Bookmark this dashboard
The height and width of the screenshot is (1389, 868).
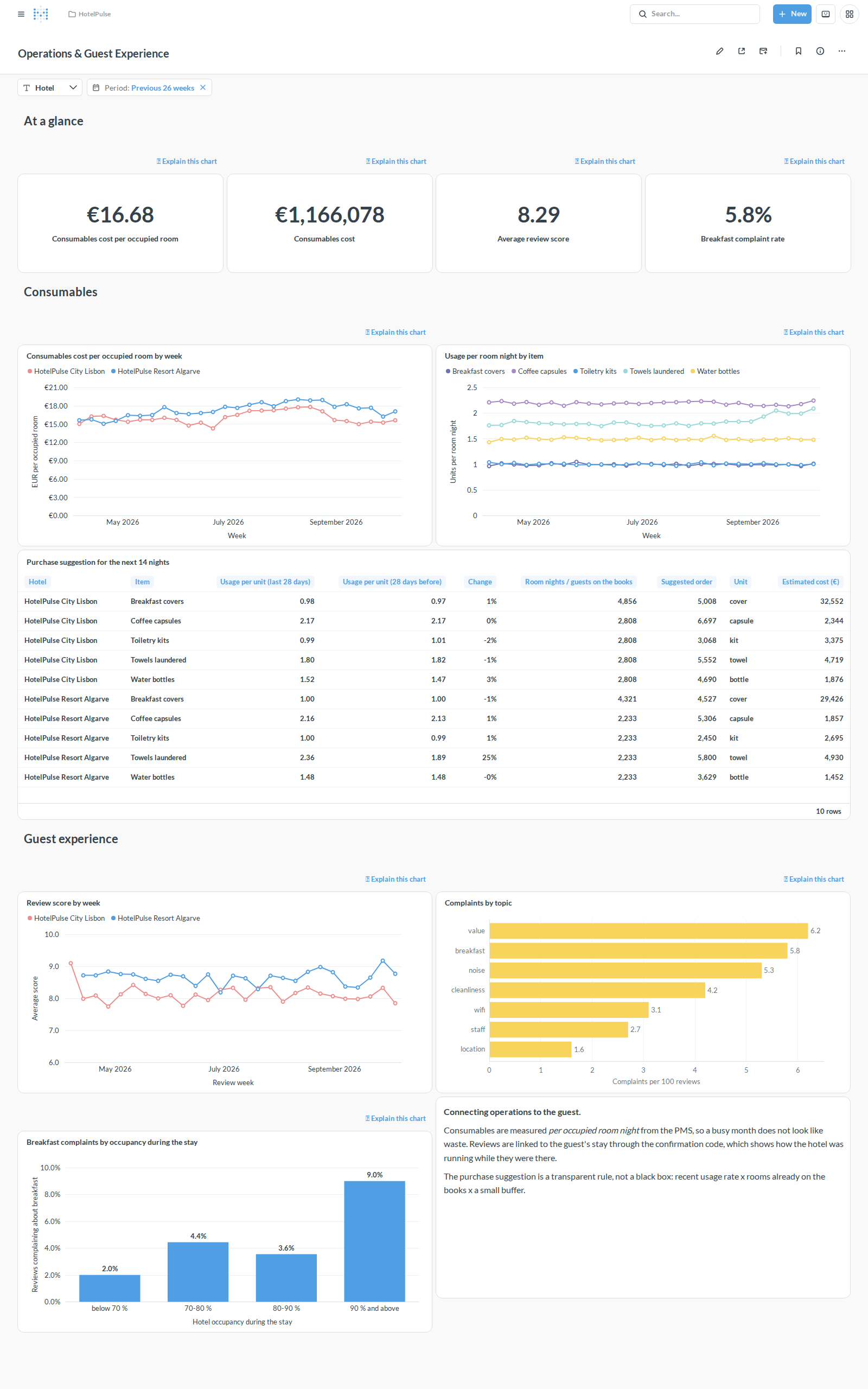(798, 51)
